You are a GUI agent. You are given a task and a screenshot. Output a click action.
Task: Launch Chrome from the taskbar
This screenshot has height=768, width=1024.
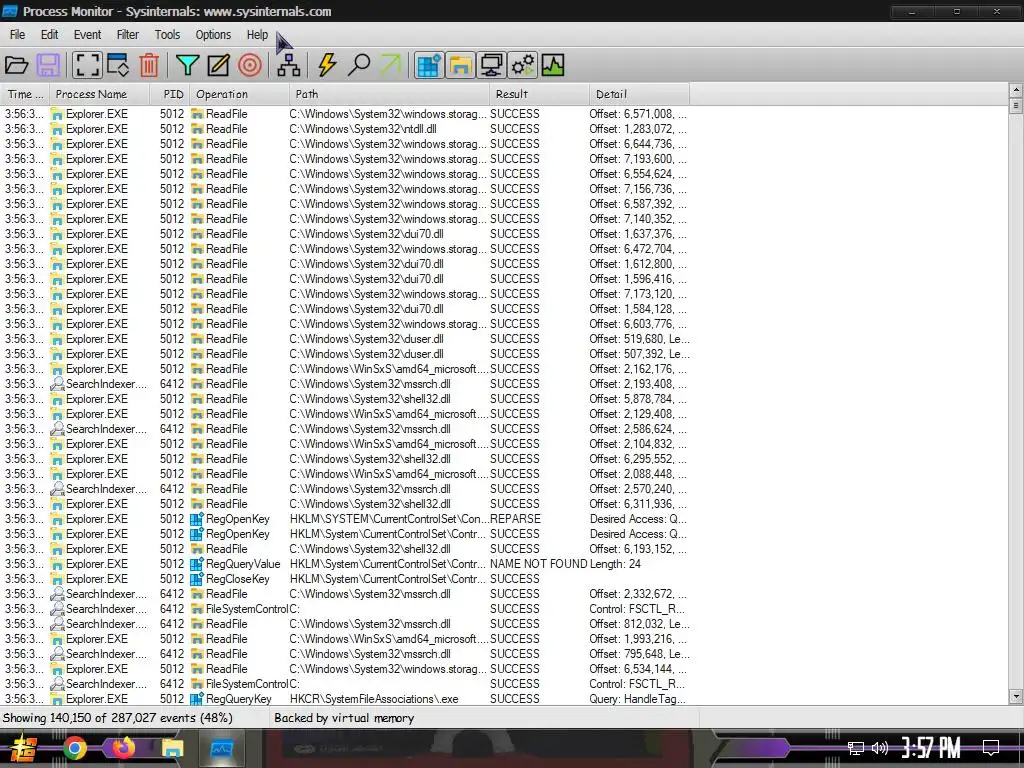[x=75, y=748]
